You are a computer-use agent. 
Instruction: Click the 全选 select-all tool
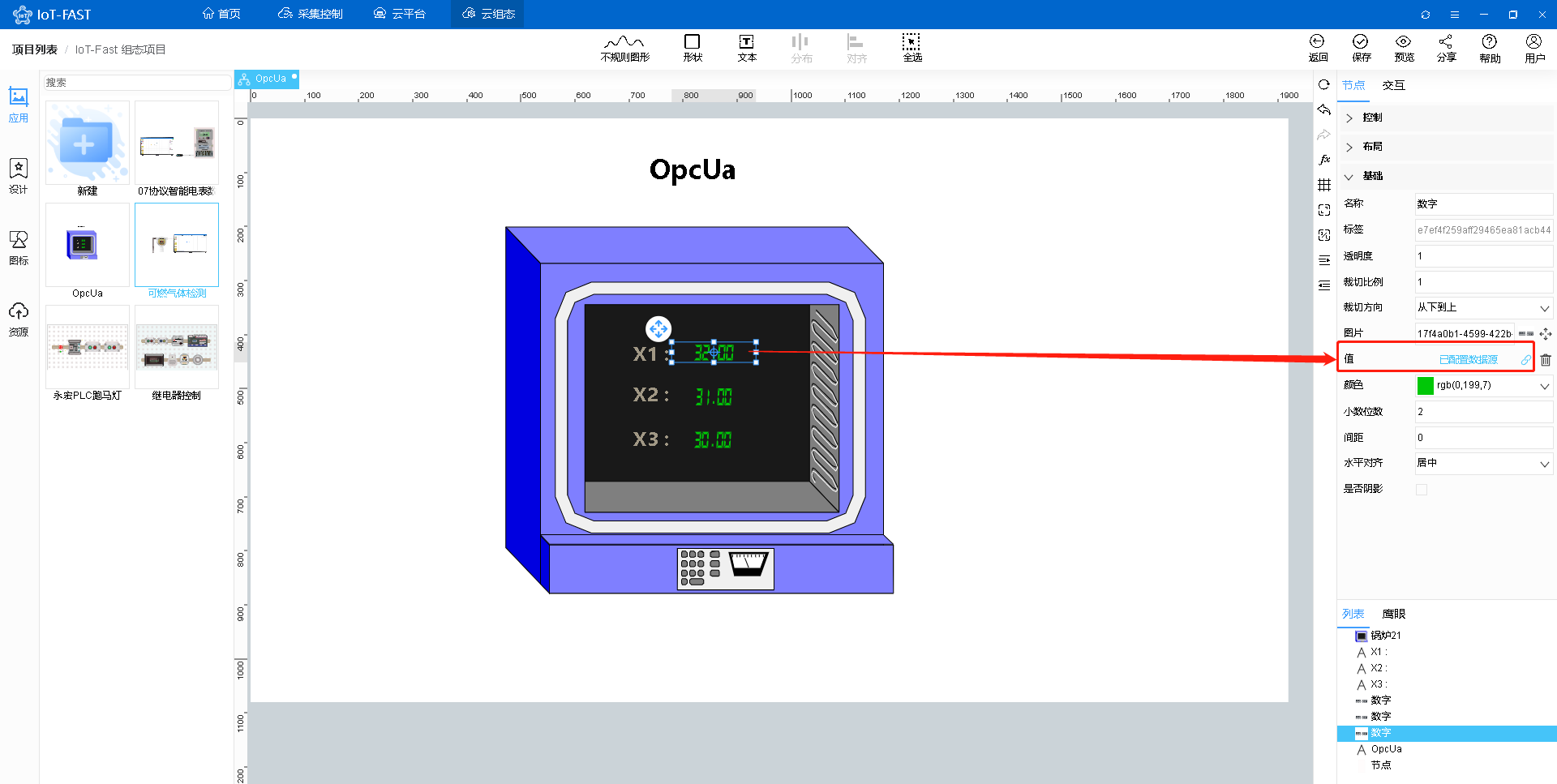click(x=912, y=49)
